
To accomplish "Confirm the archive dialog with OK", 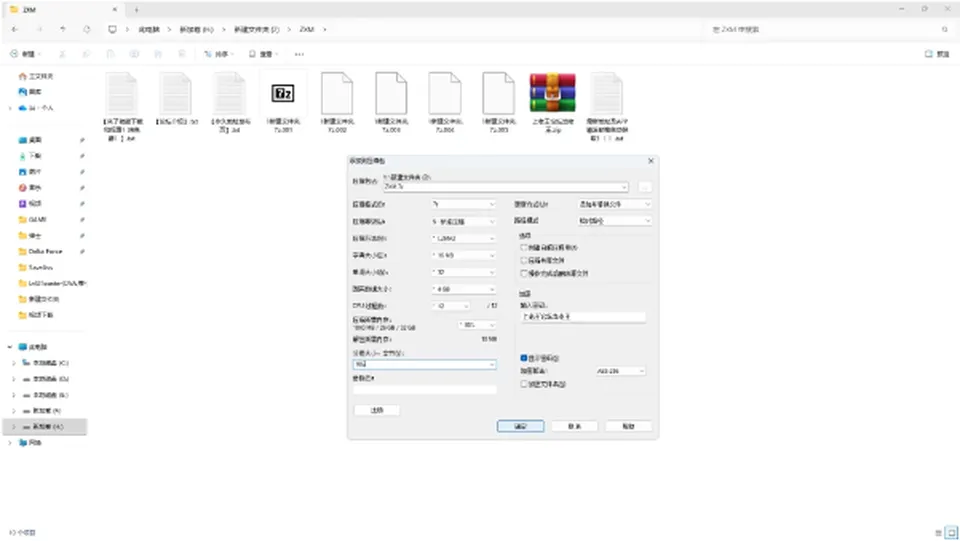I will 520,426.
